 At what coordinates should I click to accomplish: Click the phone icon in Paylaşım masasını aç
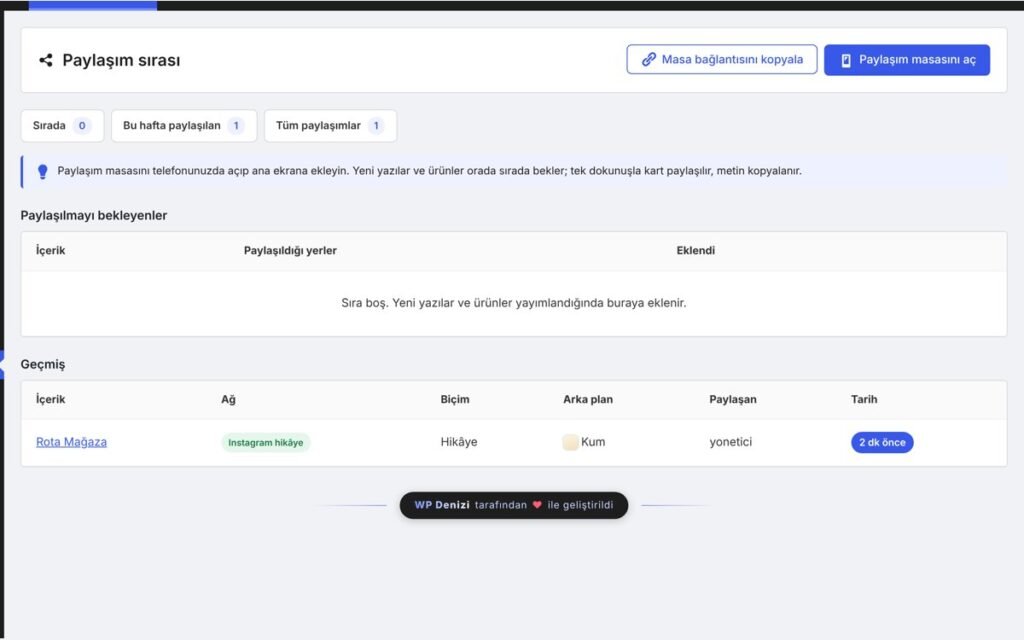tap(846, 60)
